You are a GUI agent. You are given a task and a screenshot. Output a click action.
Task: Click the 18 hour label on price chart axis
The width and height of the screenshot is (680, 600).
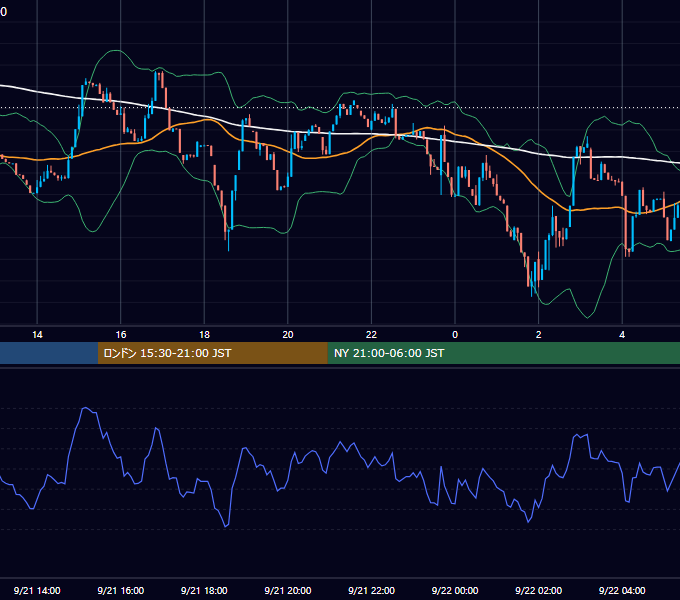click(204, 335)
